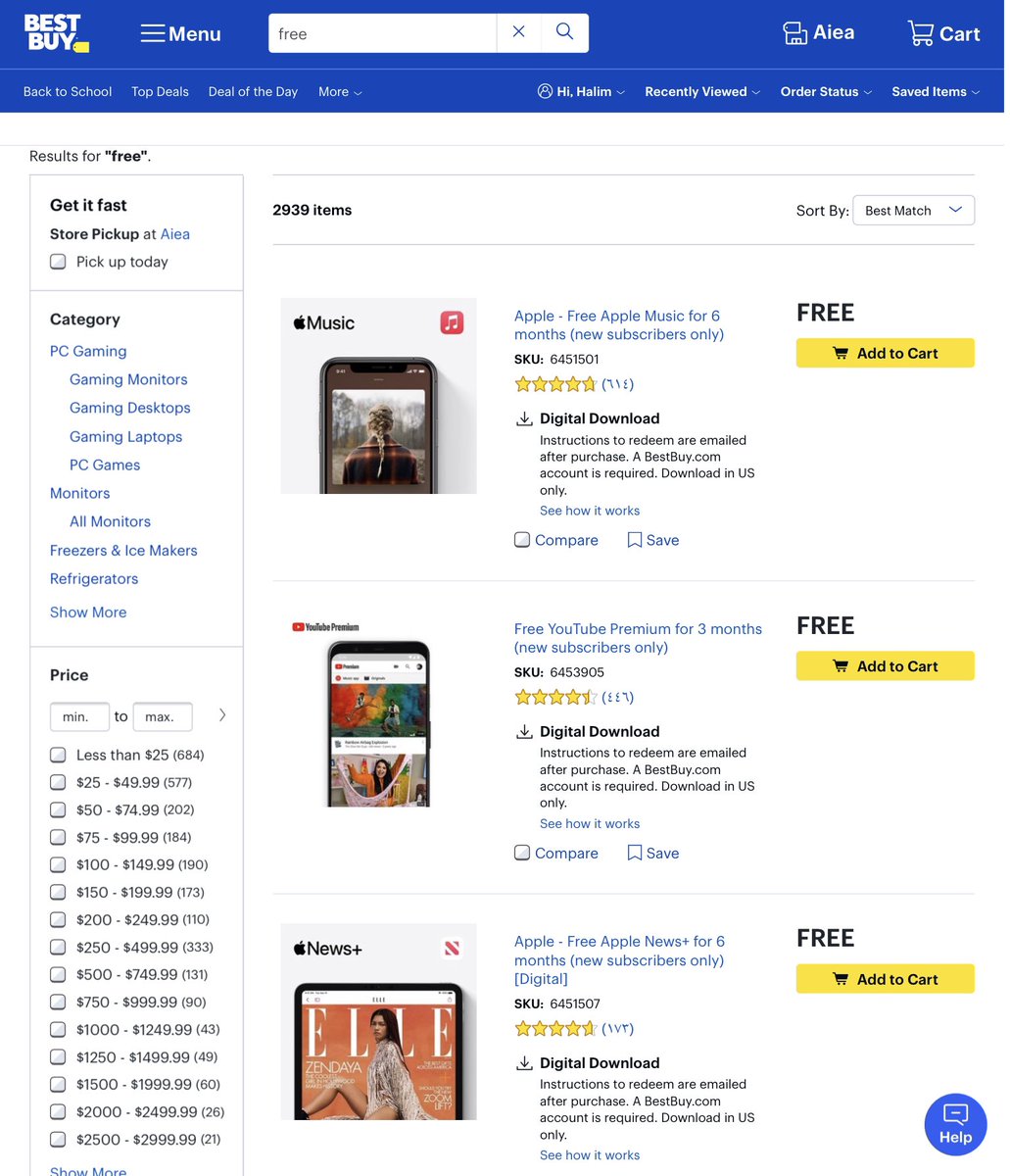Screen dimensions: 1010x1176
Task: Focus the search box containing free
Action: (x=382, y=33)
